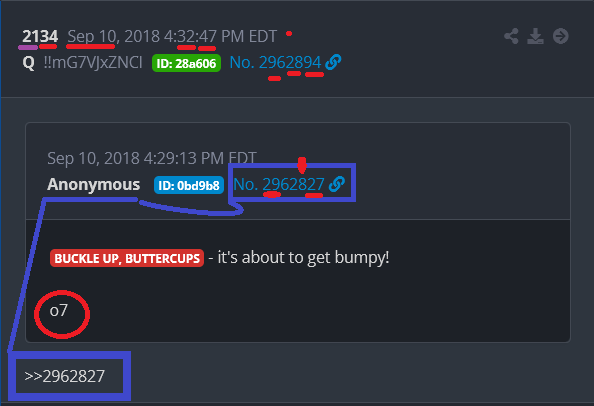Image resolution: width=594 pixels, height=406 pixels.
Task: Click the chain-link icon beside No. 2962827
Action: 337,184
